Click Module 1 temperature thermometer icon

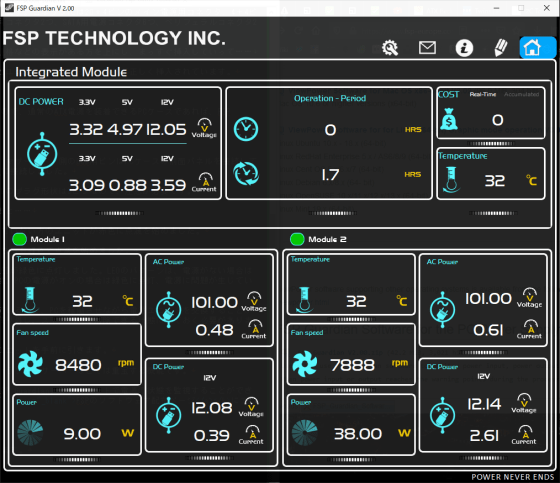point(29,300)
